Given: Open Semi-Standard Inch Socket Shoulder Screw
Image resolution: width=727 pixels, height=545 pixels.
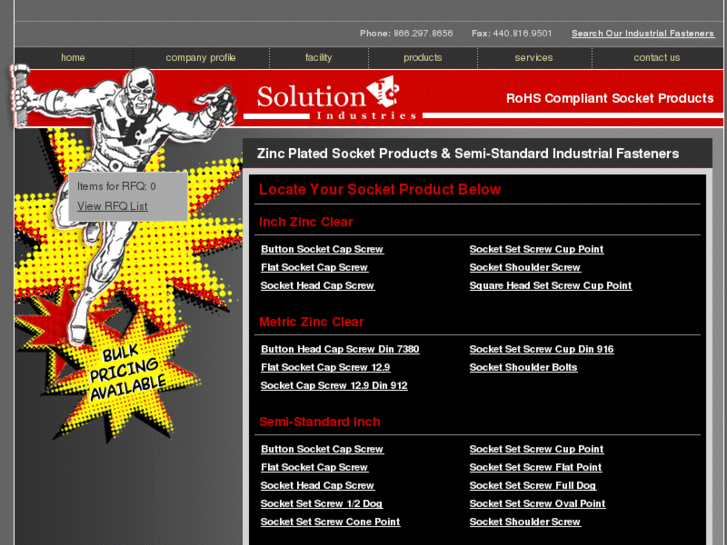Looking at the screenshot, I should 525,522.
